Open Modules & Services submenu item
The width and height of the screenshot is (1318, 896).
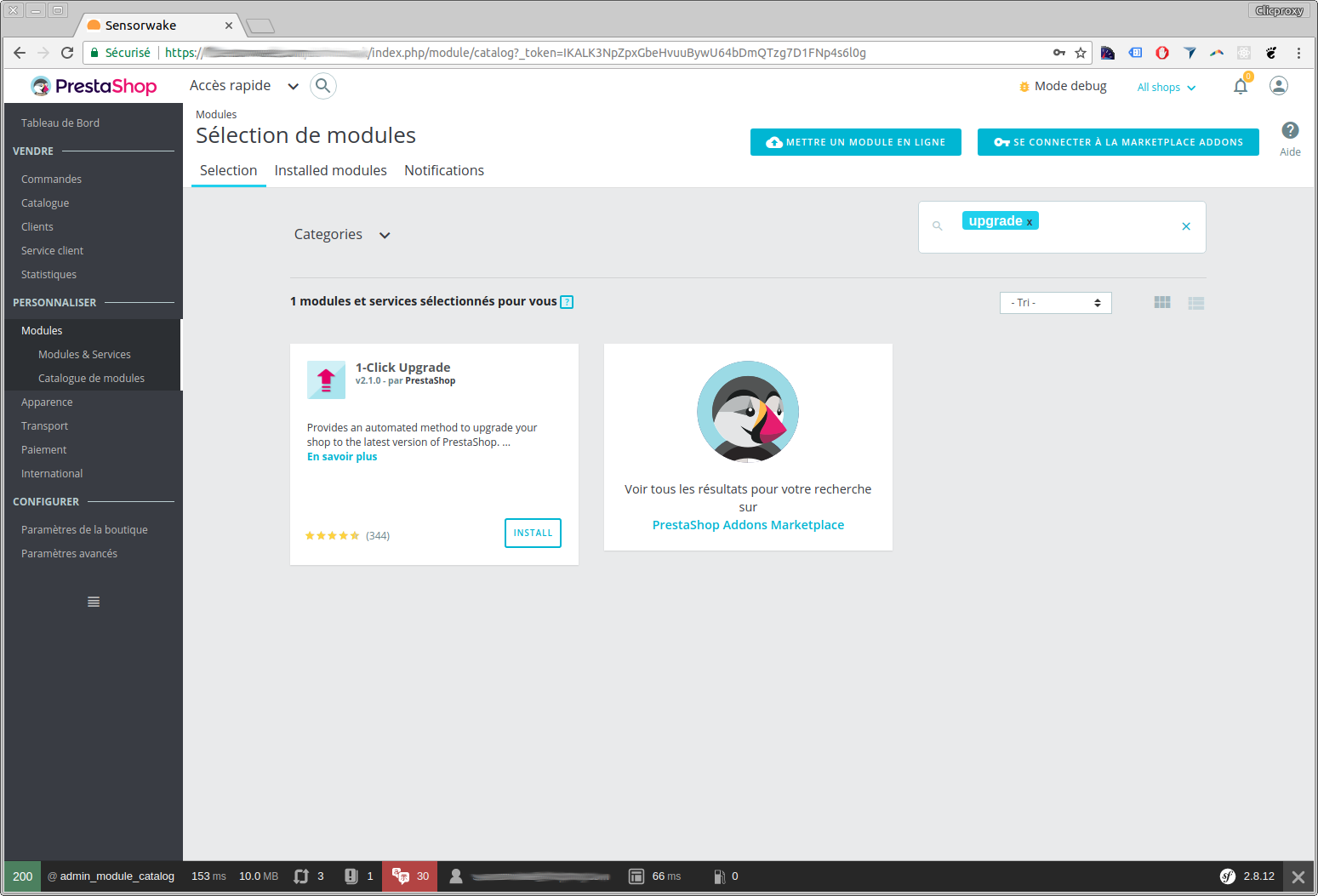(x=84, y=355)
